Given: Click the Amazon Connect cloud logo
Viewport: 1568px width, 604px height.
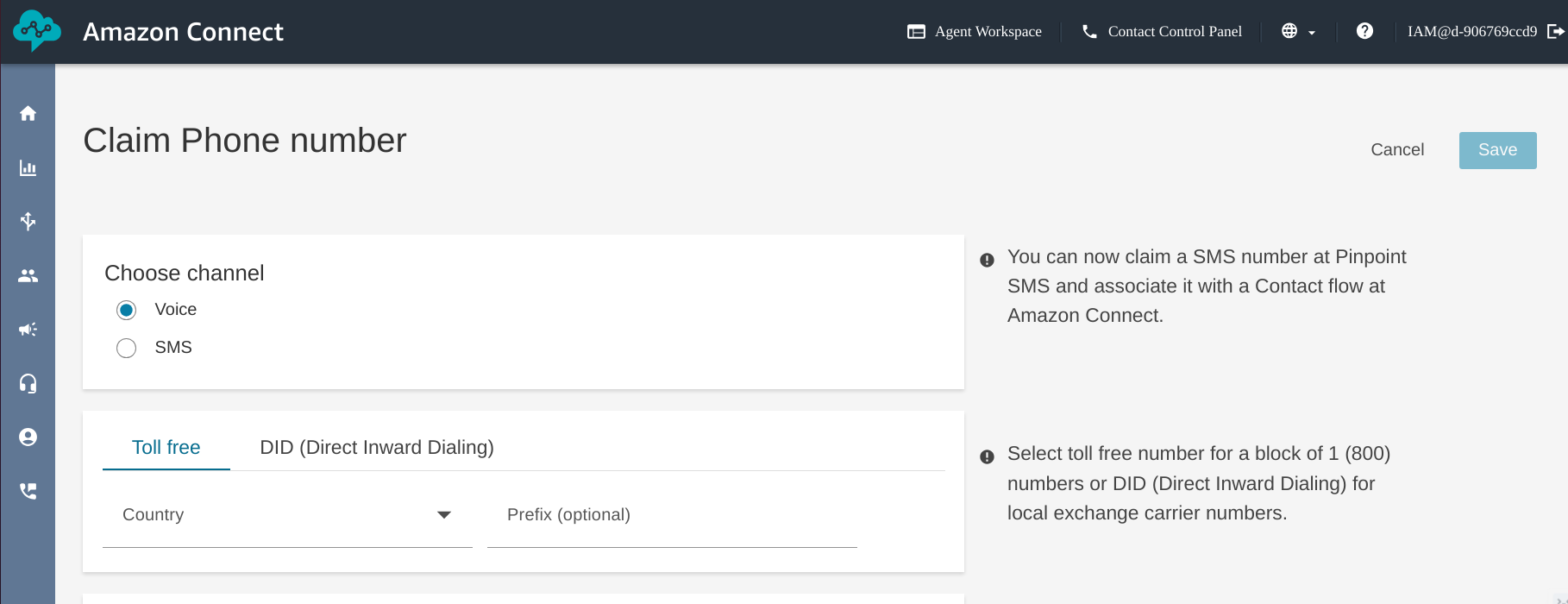Looking at the screenshot, I should (x=36, y=31).
